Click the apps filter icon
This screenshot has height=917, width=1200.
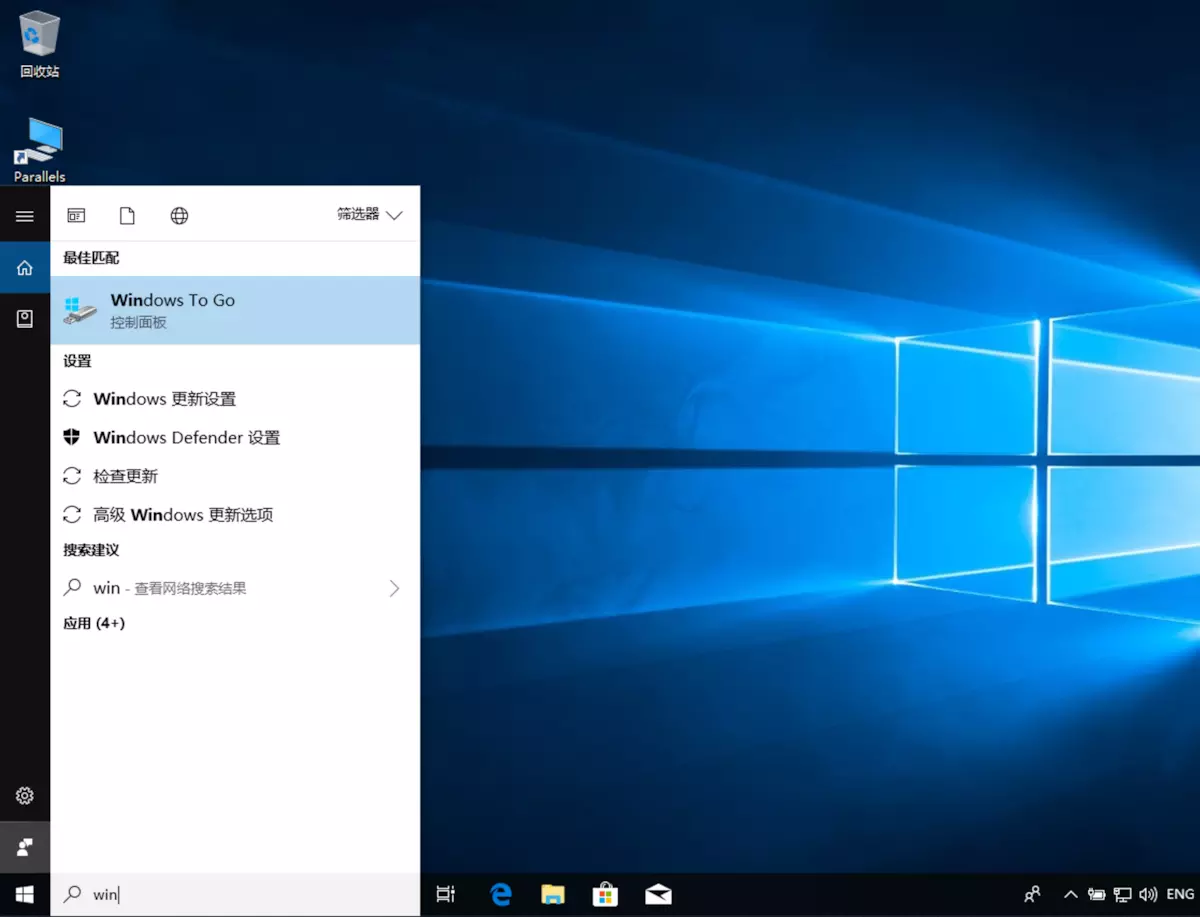[x=76, y=216]
